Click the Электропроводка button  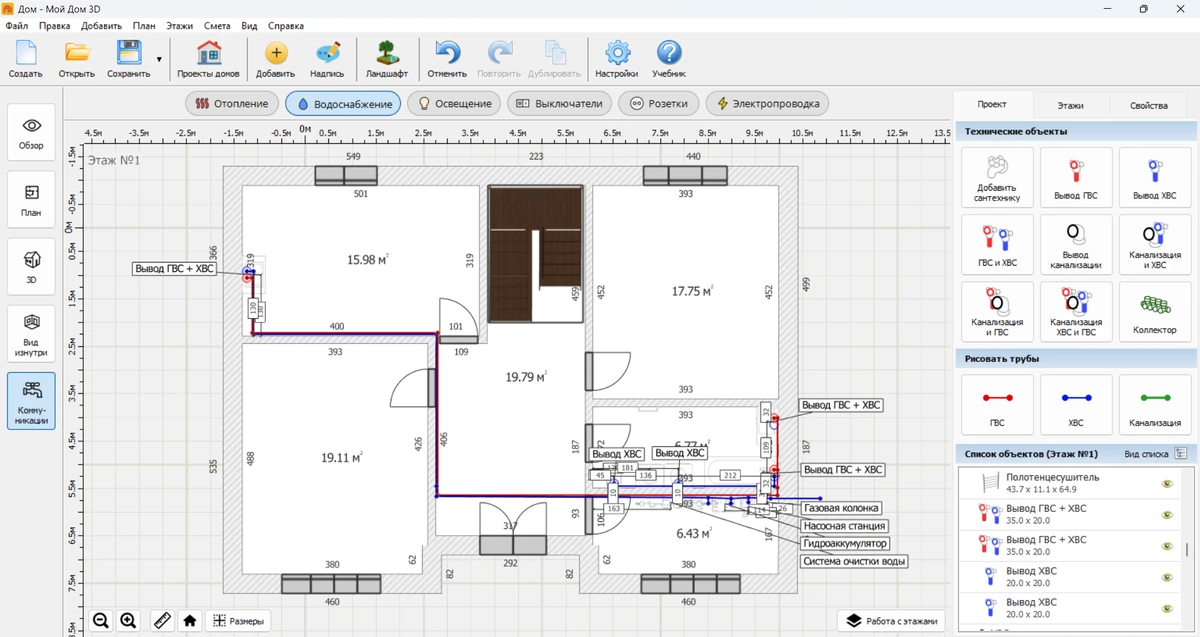768,103
